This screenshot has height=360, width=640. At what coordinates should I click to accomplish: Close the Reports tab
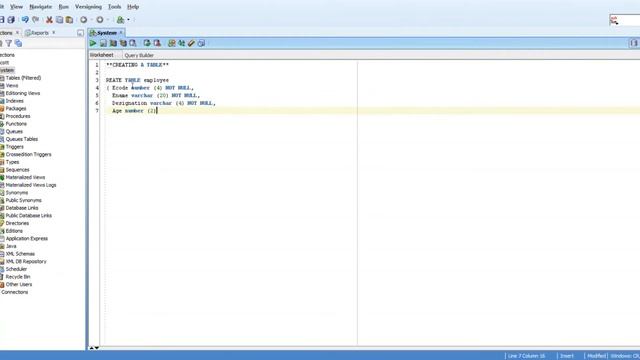coord(53,33)
